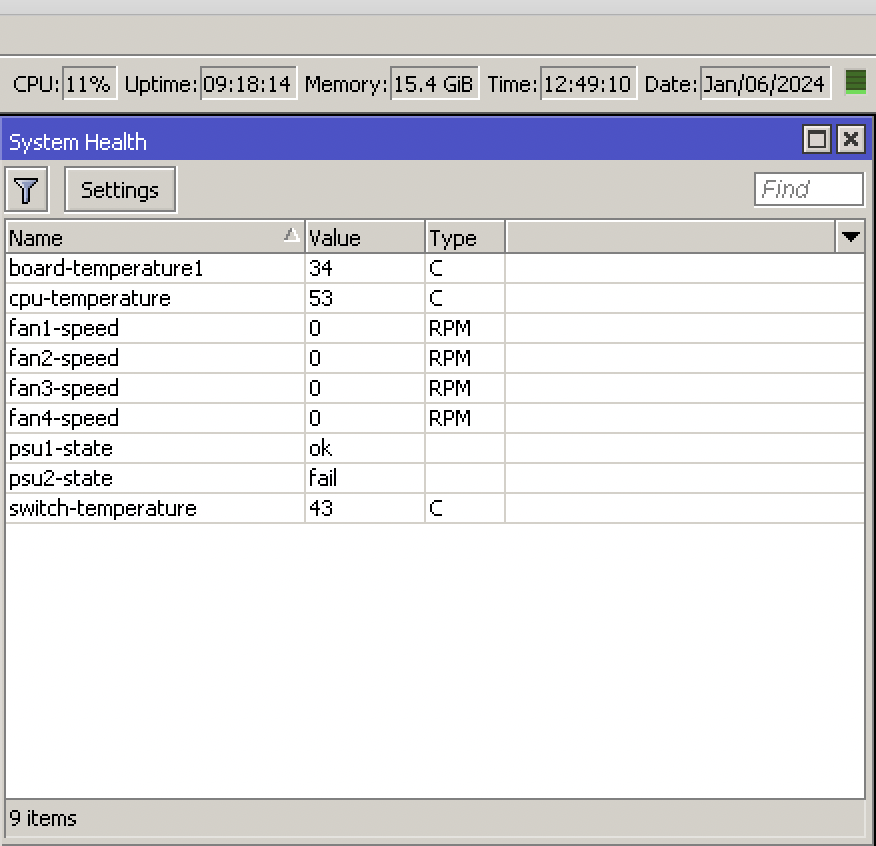Image resolution: width=876 pixels, height=846 pixels.
Task: Open the column selection dropdown arrow
Action: [850, 237]
